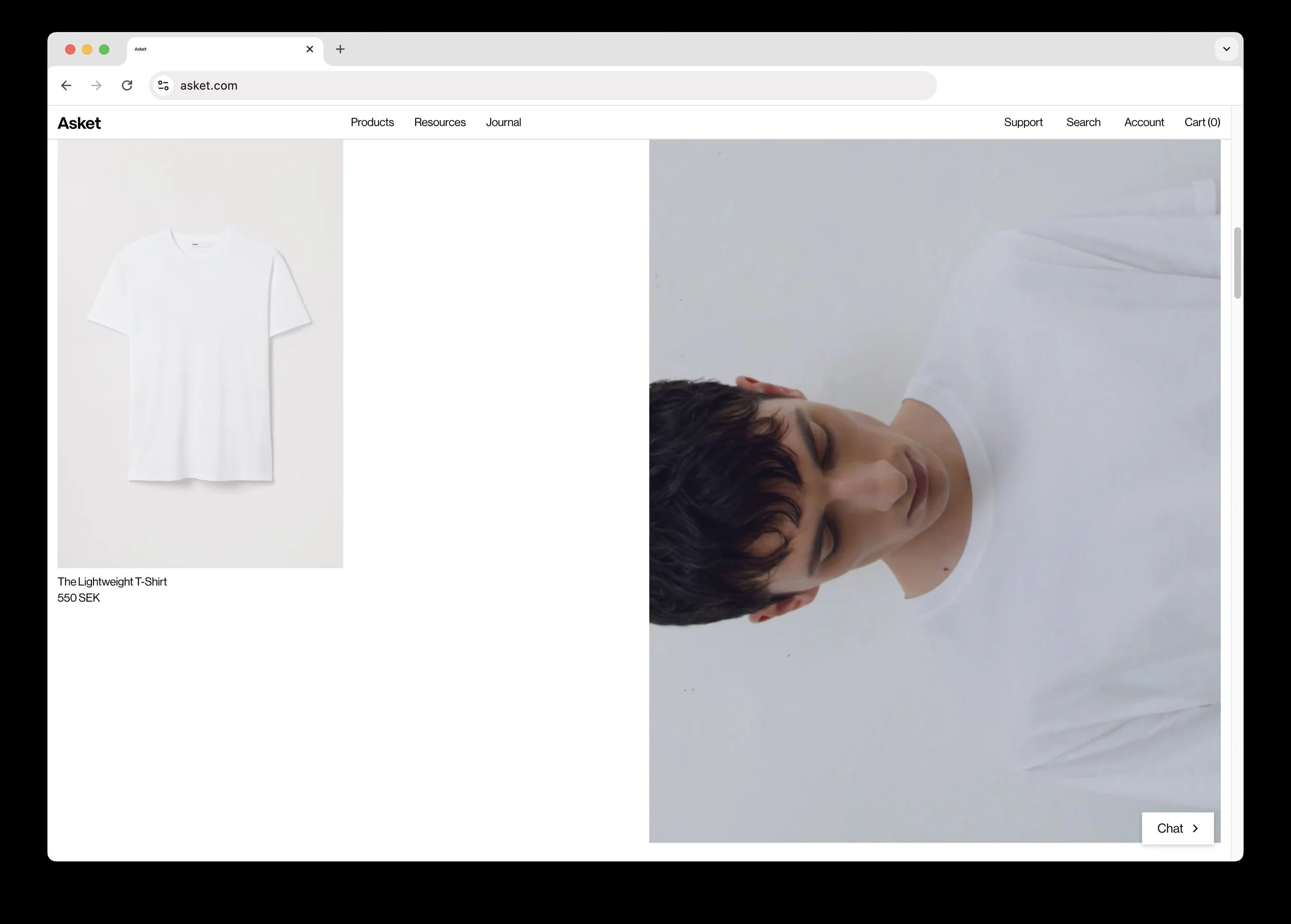
Task: Click the page vertical scrollbar thumb
Action: point(1237,262)
